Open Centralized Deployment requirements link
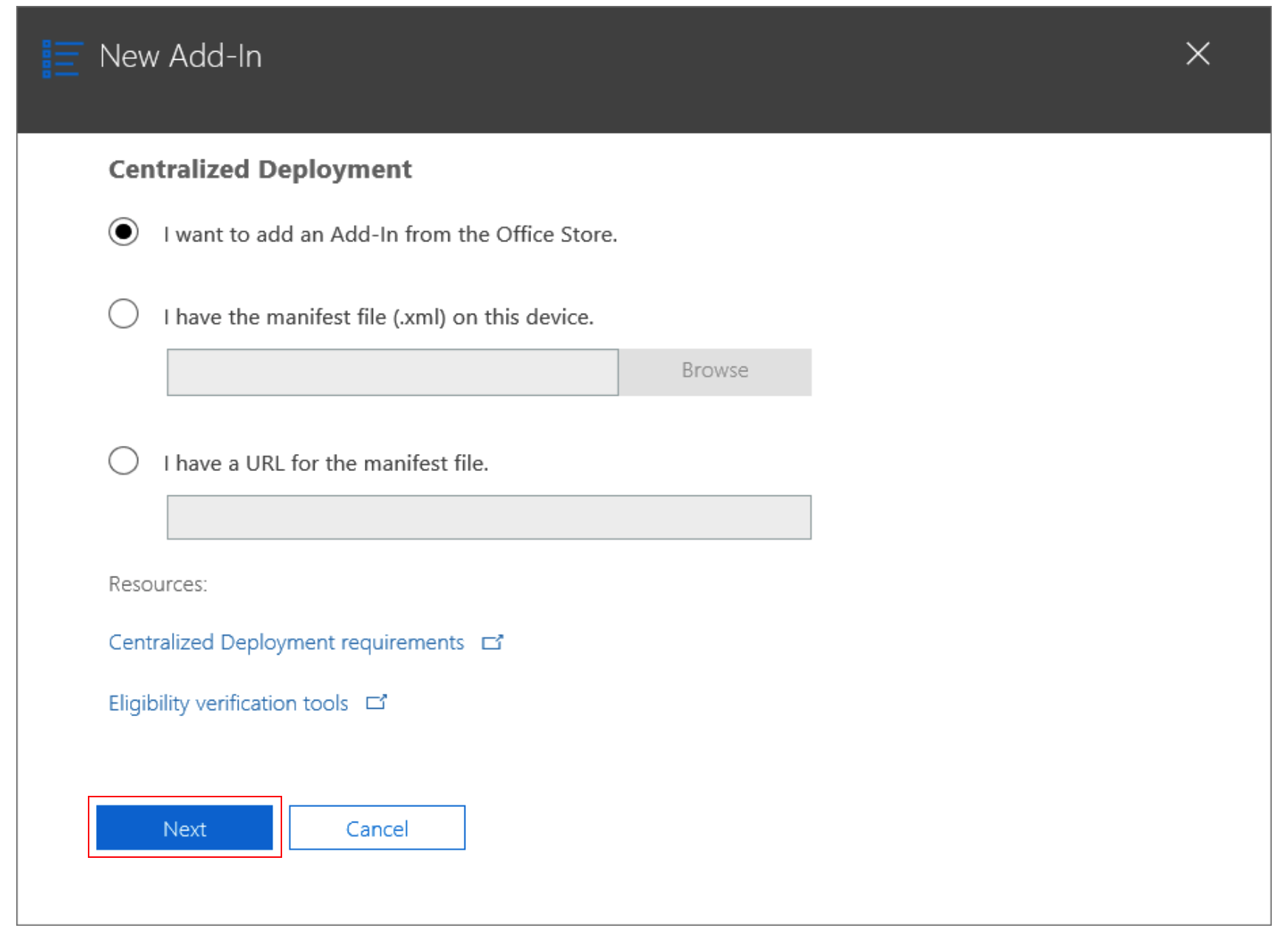Viewport: 1288px width, 942px height. pyautogui.click(x=286, y=642)
